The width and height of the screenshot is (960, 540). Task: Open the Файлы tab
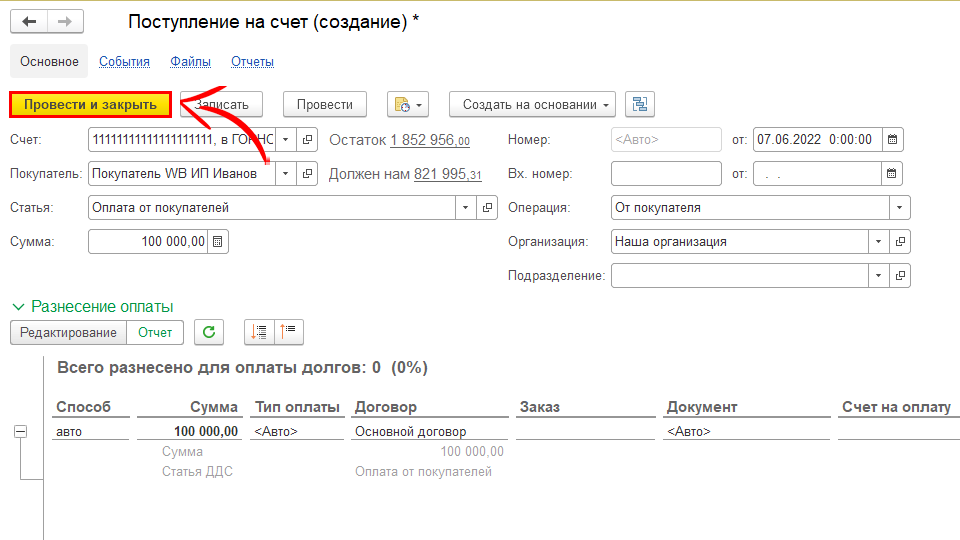coord(190,61)
